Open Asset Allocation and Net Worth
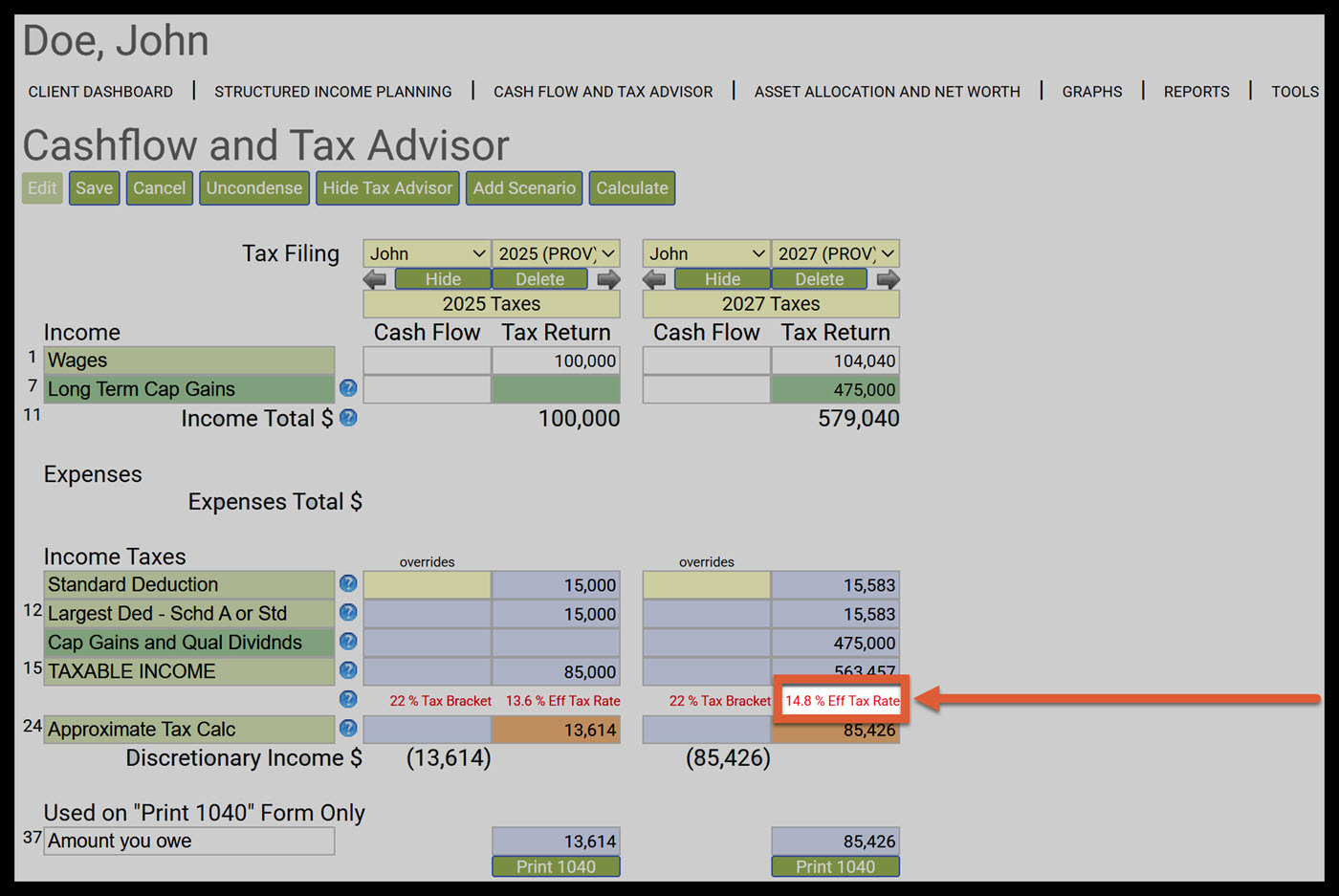 tap(888, 92)
